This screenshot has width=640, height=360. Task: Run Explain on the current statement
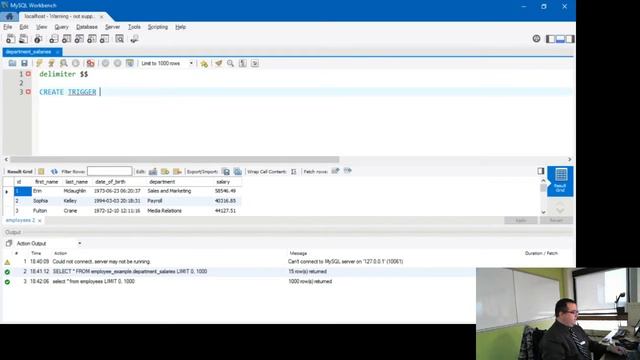64,63
